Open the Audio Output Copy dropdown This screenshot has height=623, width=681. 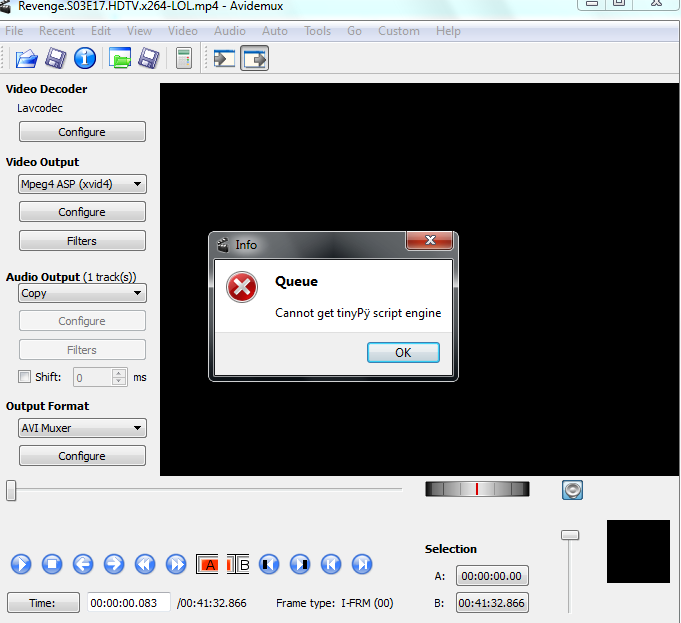(82, 293)
